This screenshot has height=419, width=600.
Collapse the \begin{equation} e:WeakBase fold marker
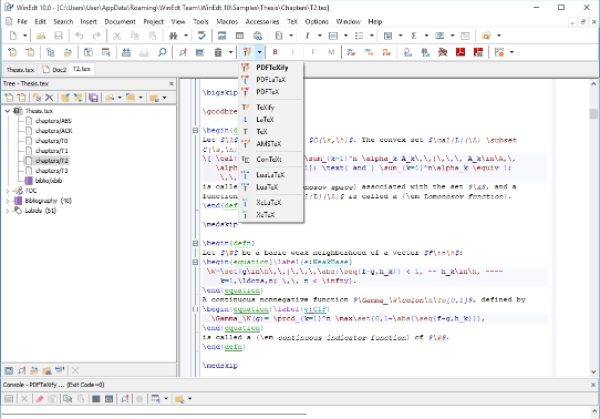(195, 262)
